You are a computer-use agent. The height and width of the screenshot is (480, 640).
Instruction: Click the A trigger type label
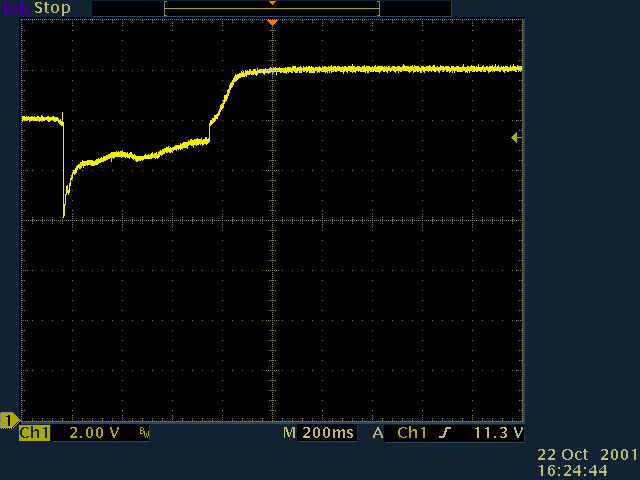click(x=378, y=434)
